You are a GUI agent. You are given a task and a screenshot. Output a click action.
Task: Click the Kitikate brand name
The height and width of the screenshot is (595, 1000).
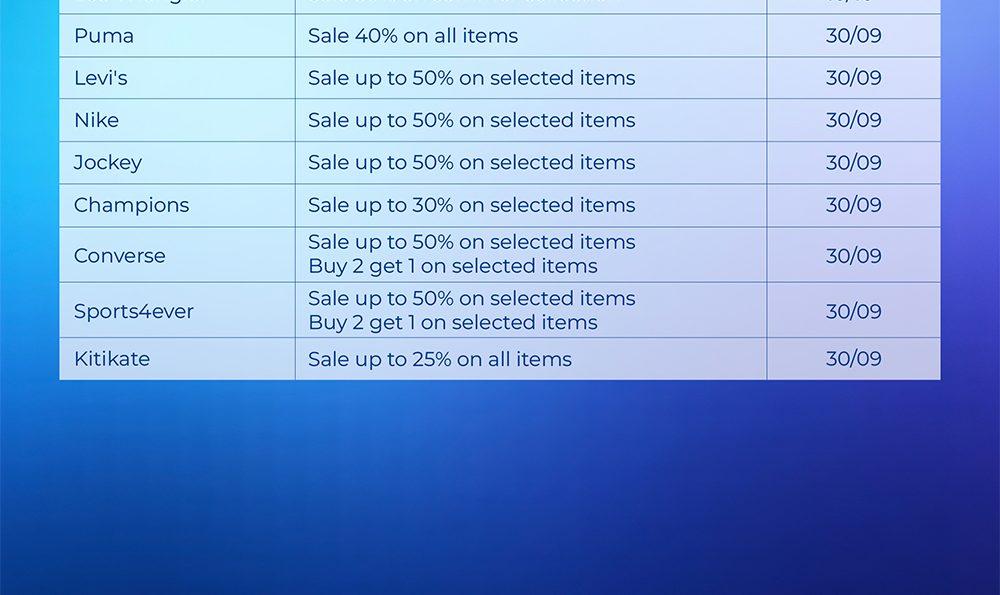pos(112,359)
